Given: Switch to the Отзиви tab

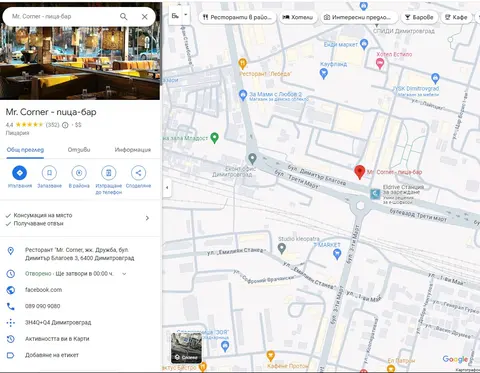Looking at the screenshot, I should coord(79,150).
